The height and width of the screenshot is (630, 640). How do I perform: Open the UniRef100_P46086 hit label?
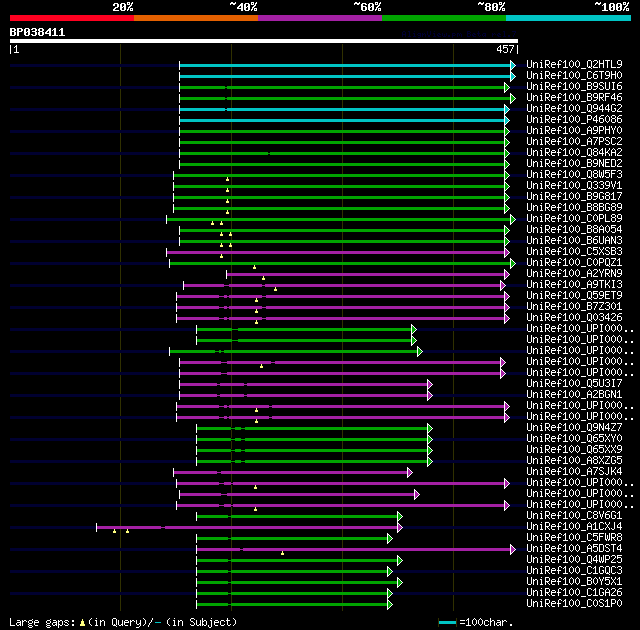(574, 120)
